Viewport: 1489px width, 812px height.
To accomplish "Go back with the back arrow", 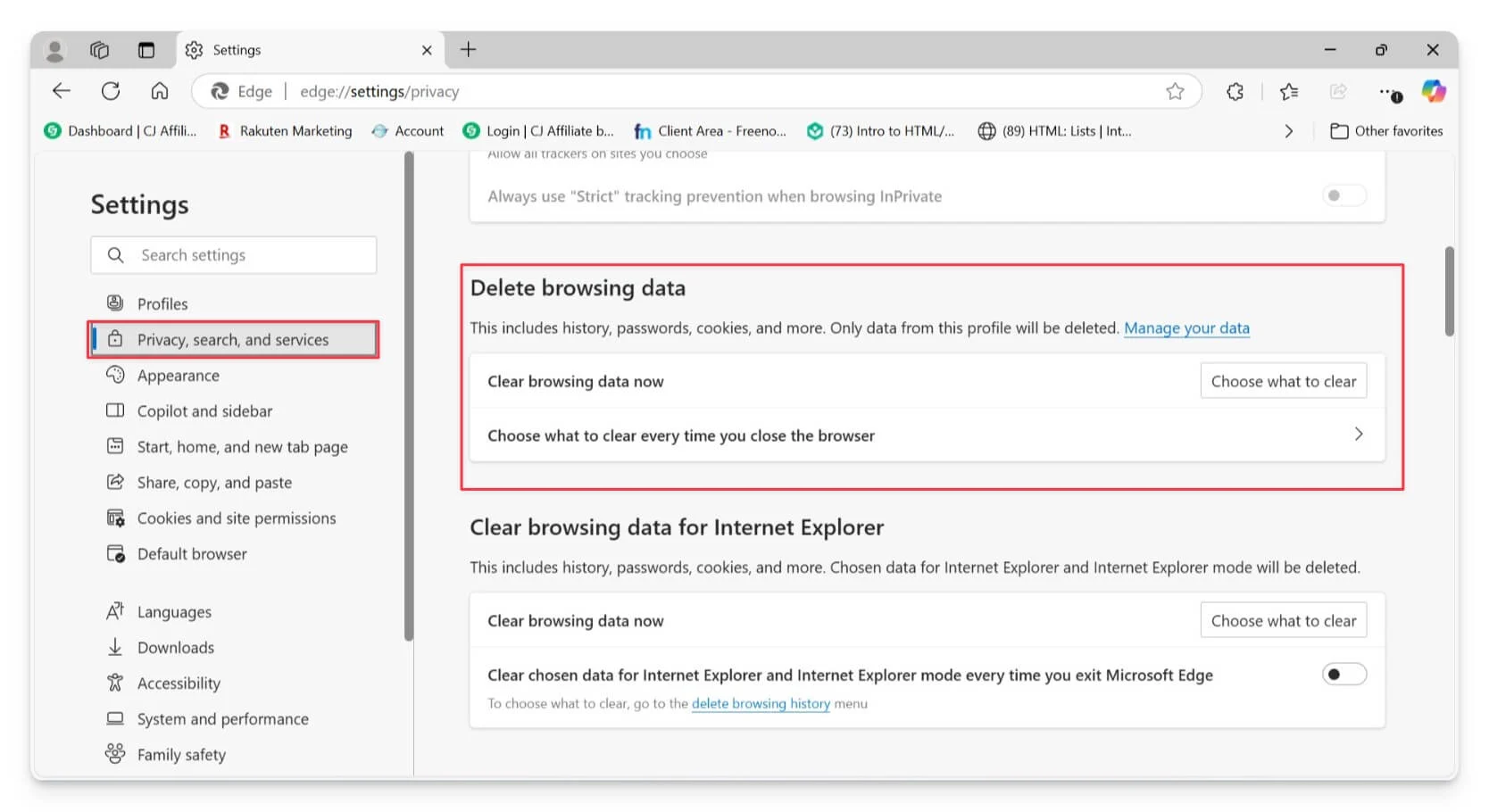I will coord(62,91).
